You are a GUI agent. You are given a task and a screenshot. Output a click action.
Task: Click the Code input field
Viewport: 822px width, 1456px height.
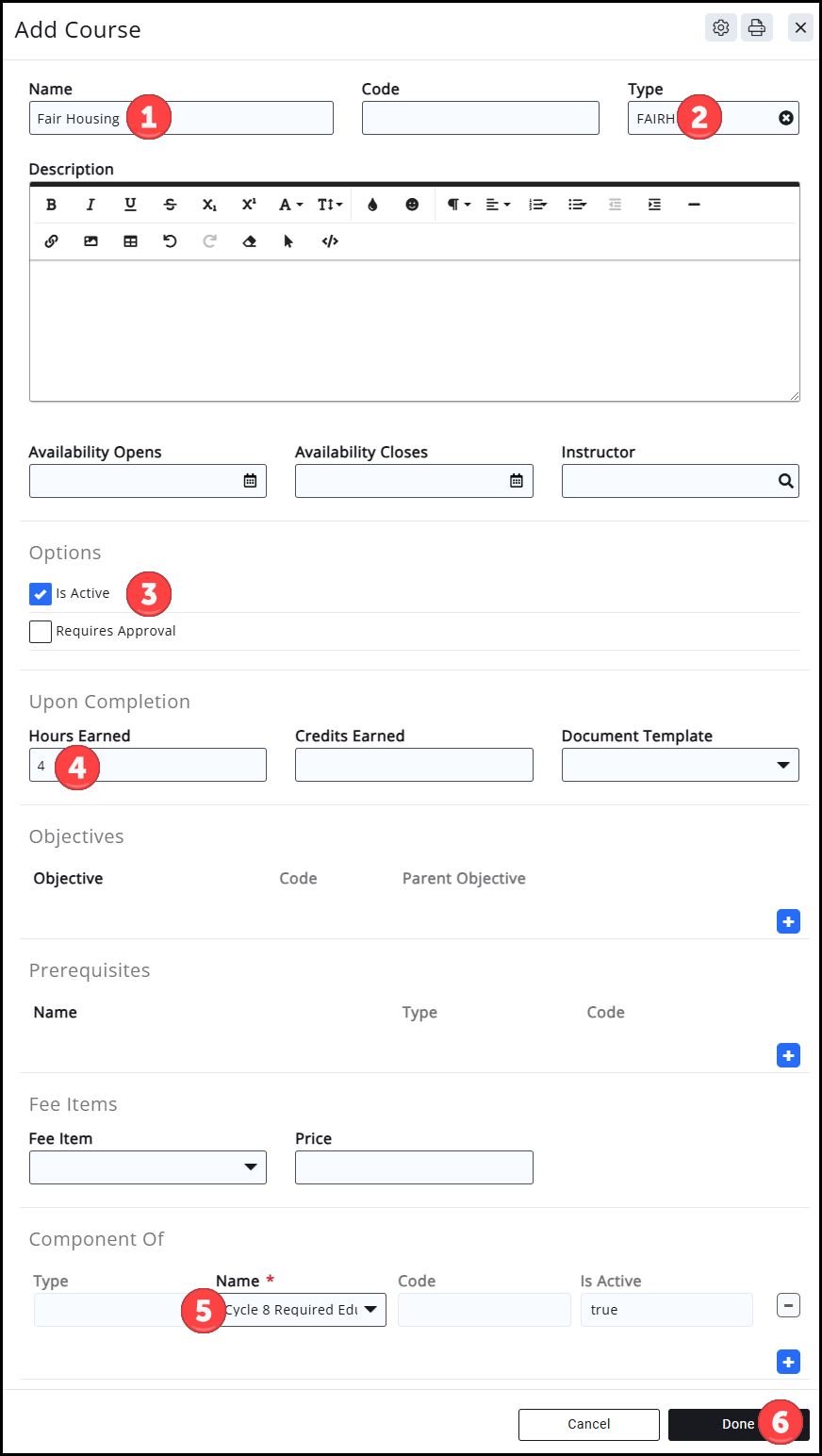[x=480, y=118]
